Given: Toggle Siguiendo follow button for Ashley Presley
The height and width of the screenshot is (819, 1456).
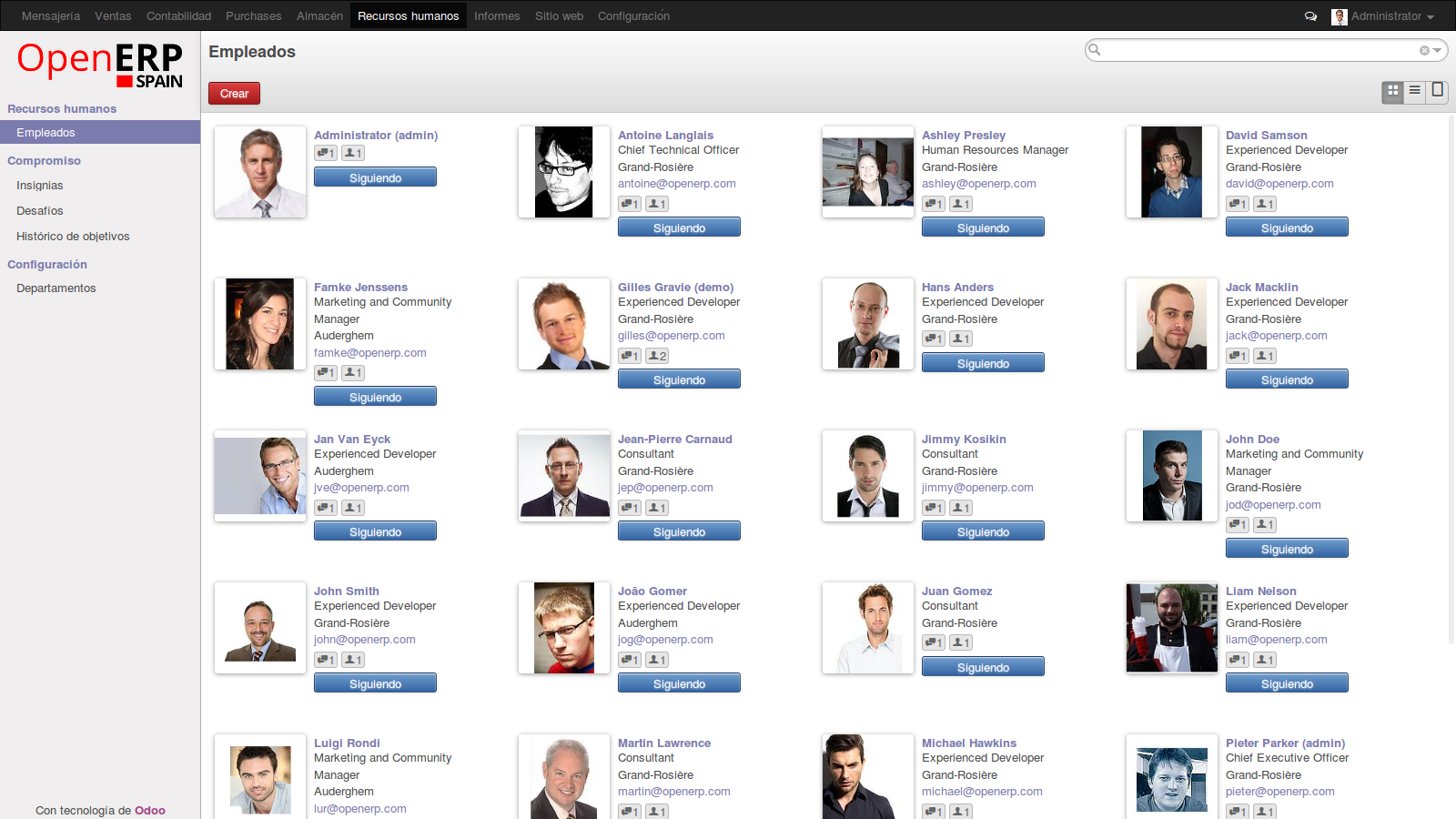Looking at the screenshot, I should pyautogui.click(x=983, y=227).
